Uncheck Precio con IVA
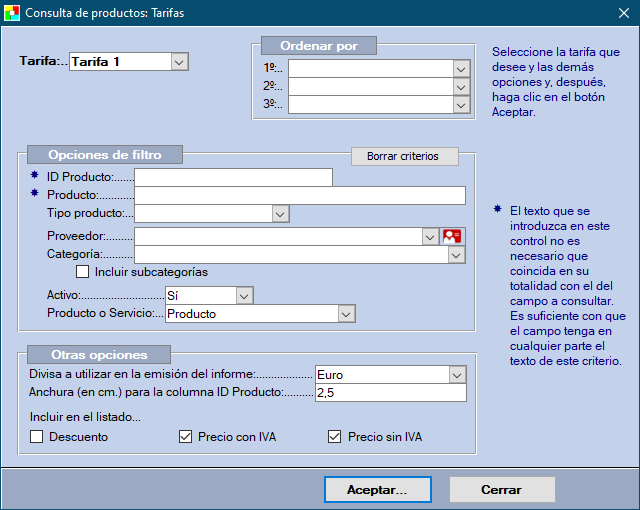The width and height of the screenshot is (640, 510). pyautogui.click(x=185, y=437)
